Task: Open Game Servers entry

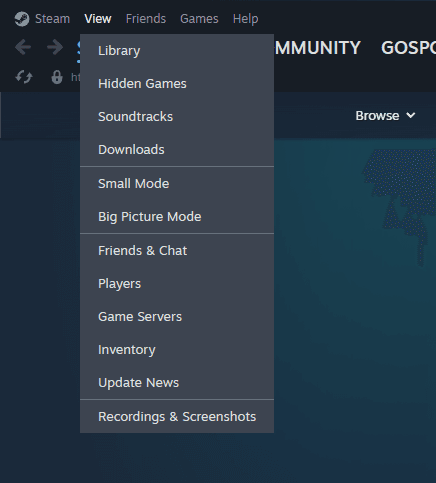Action: (177, 317)
